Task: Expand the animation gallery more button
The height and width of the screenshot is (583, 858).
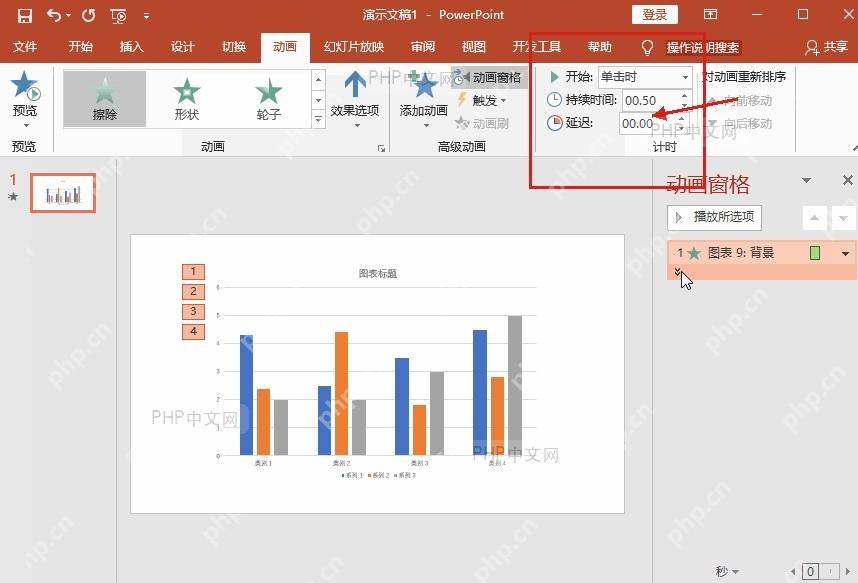Action: tap(318, 119)
